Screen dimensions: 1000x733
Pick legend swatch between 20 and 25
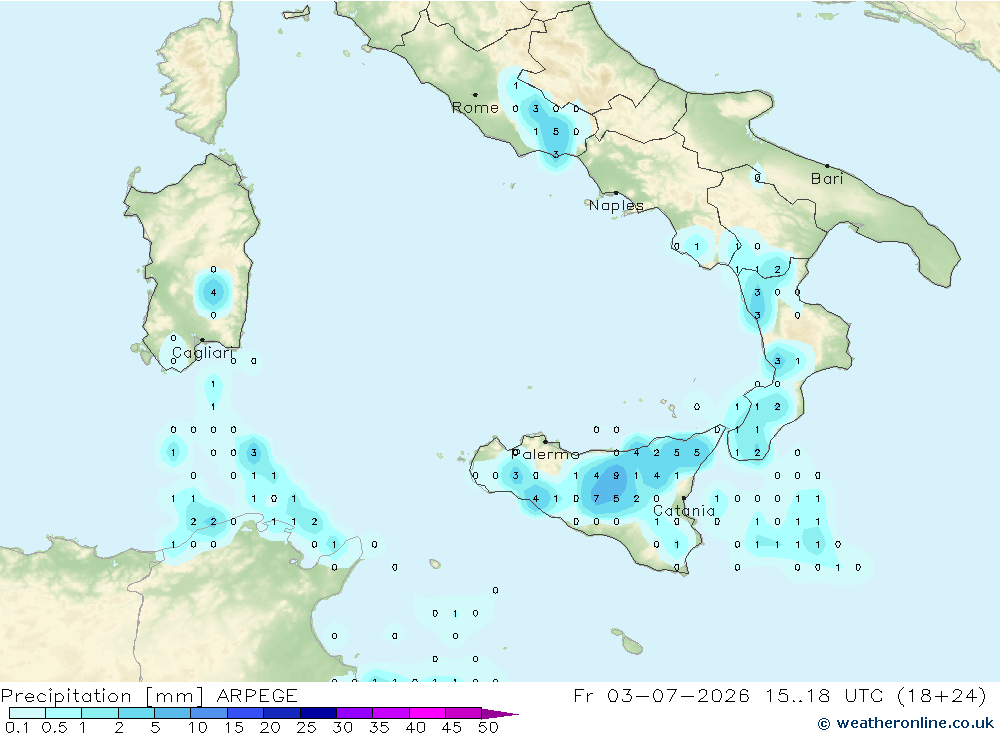[282, 713]
